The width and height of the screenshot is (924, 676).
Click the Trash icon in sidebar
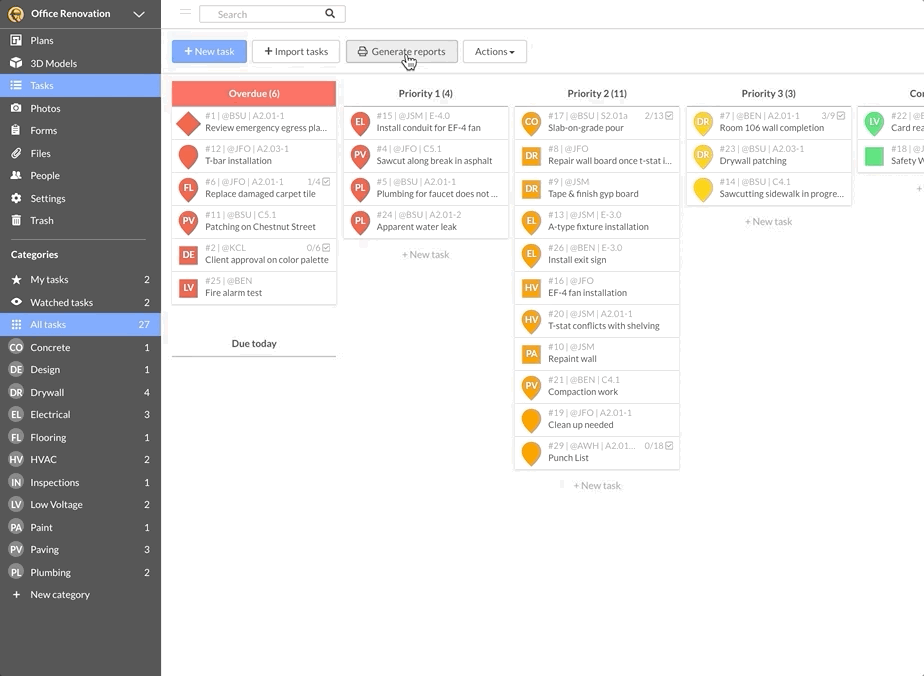click(x=16, y=220)
